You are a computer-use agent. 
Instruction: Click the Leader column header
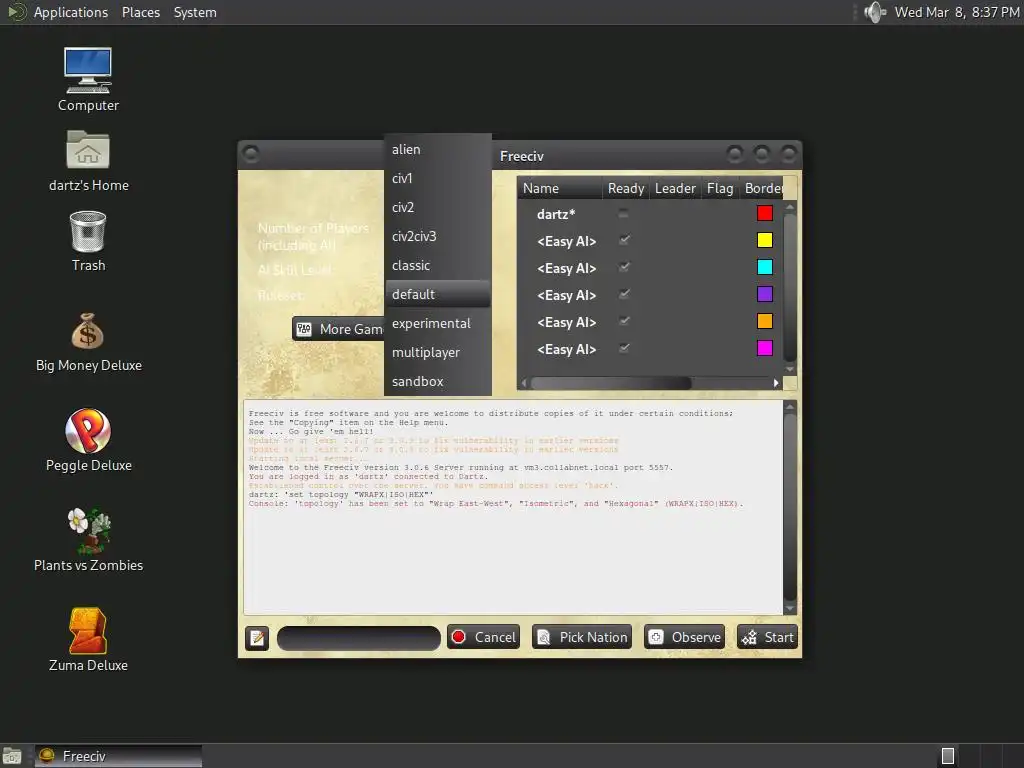click(675, 188)
